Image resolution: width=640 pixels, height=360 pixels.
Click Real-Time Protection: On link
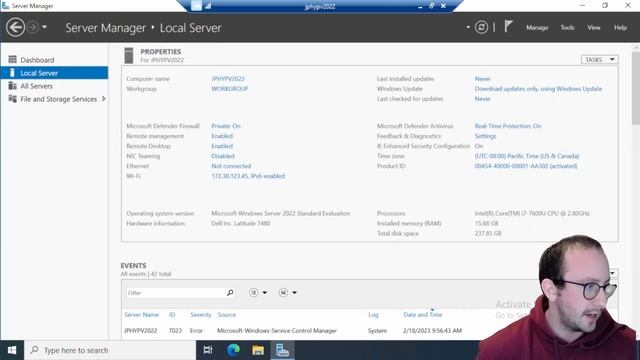(x=508, y=126)
